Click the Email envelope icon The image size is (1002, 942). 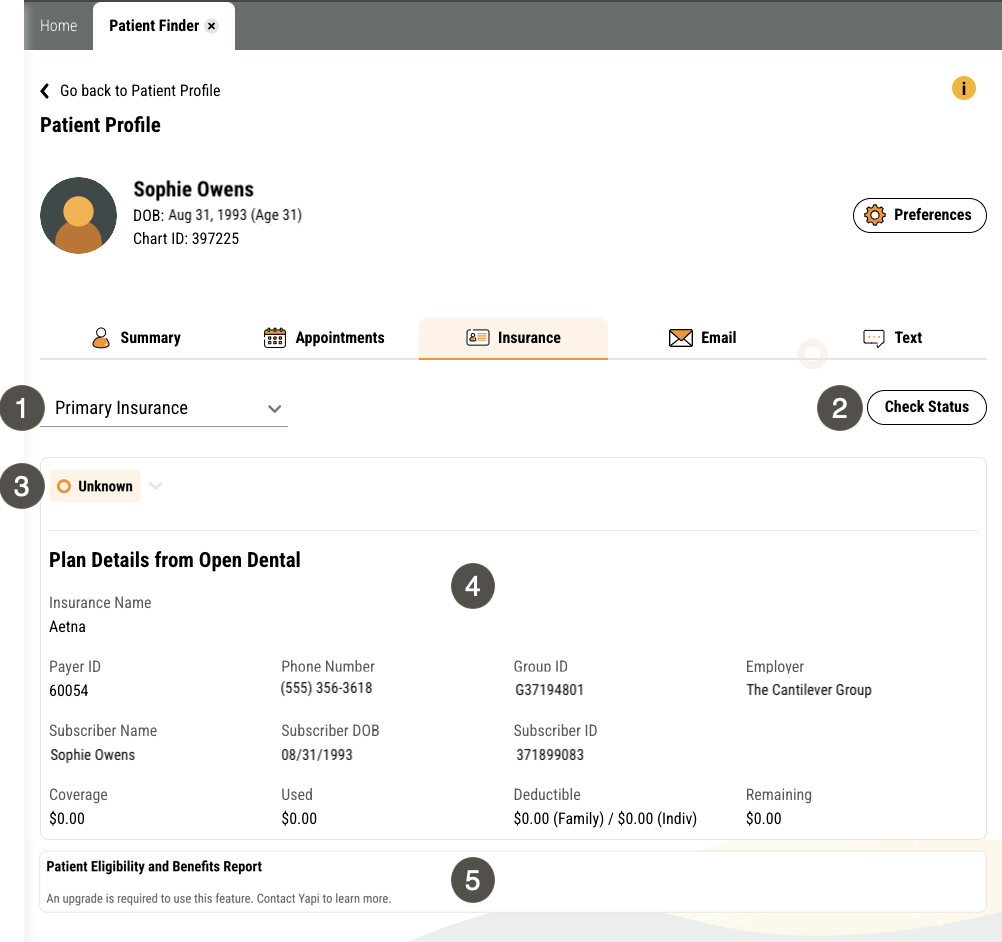(x=681, y=337)
